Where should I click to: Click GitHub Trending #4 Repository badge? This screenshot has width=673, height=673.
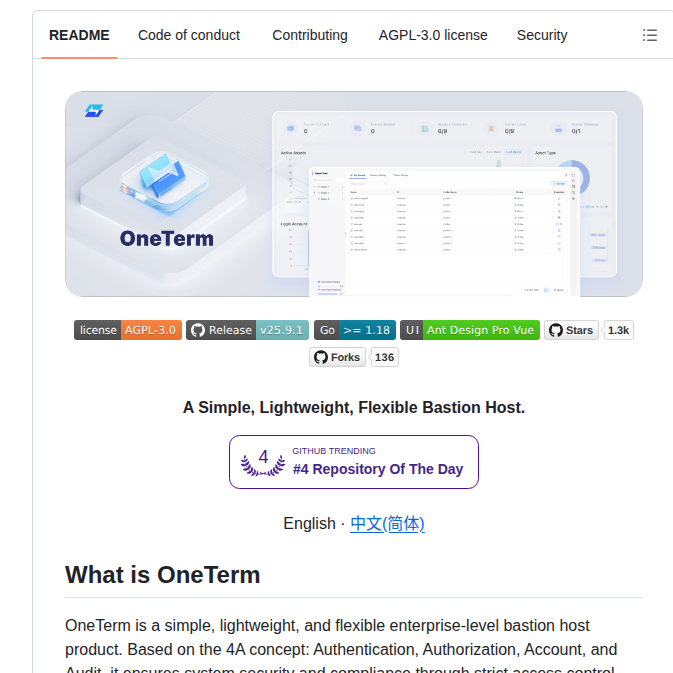coord(354,462)
